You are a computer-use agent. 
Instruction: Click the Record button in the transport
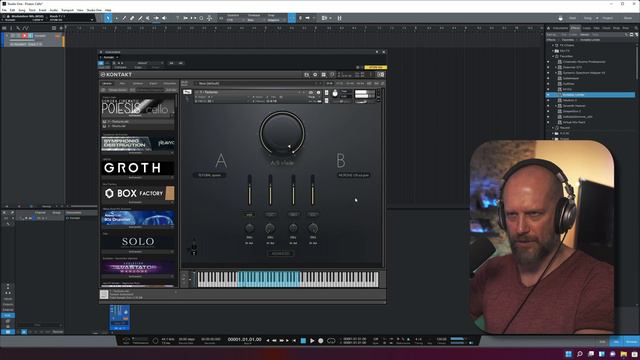point(321,340)
